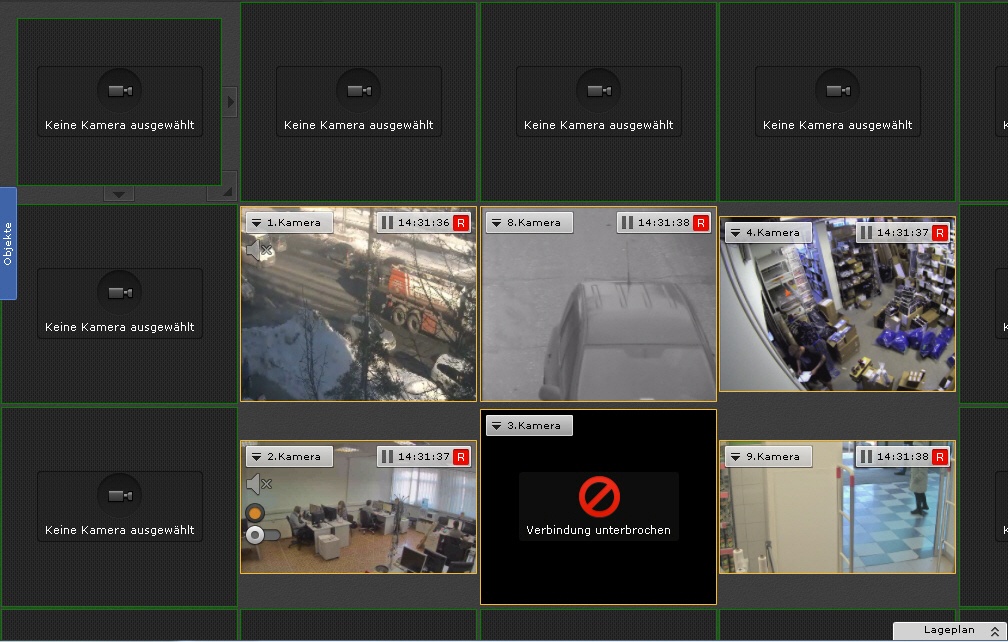Click the red R recording indicator on 2.Kamera

pos(461,457)
